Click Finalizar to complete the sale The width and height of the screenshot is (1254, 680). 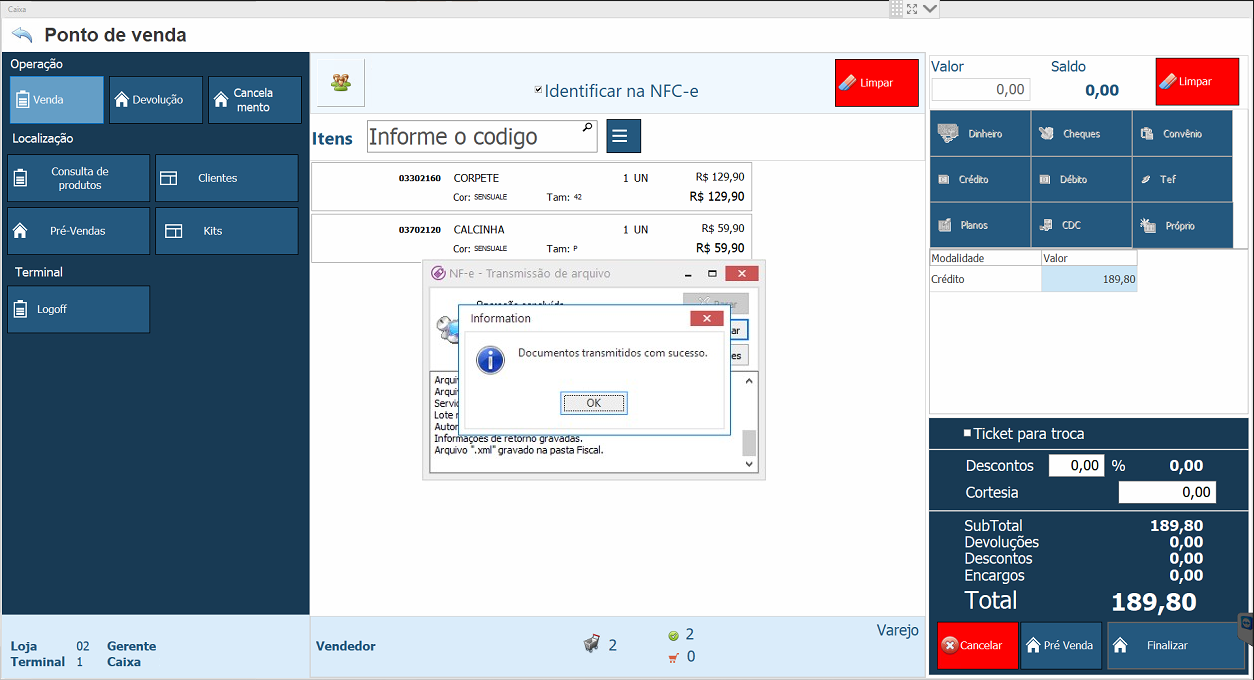[x=1175, y=646]
